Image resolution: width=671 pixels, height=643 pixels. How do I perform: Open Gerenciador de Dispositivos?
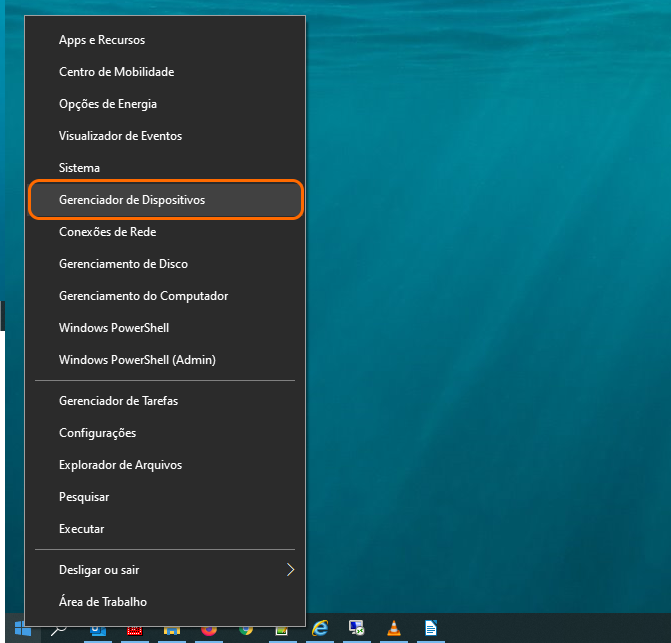click(x=166, y=200)
